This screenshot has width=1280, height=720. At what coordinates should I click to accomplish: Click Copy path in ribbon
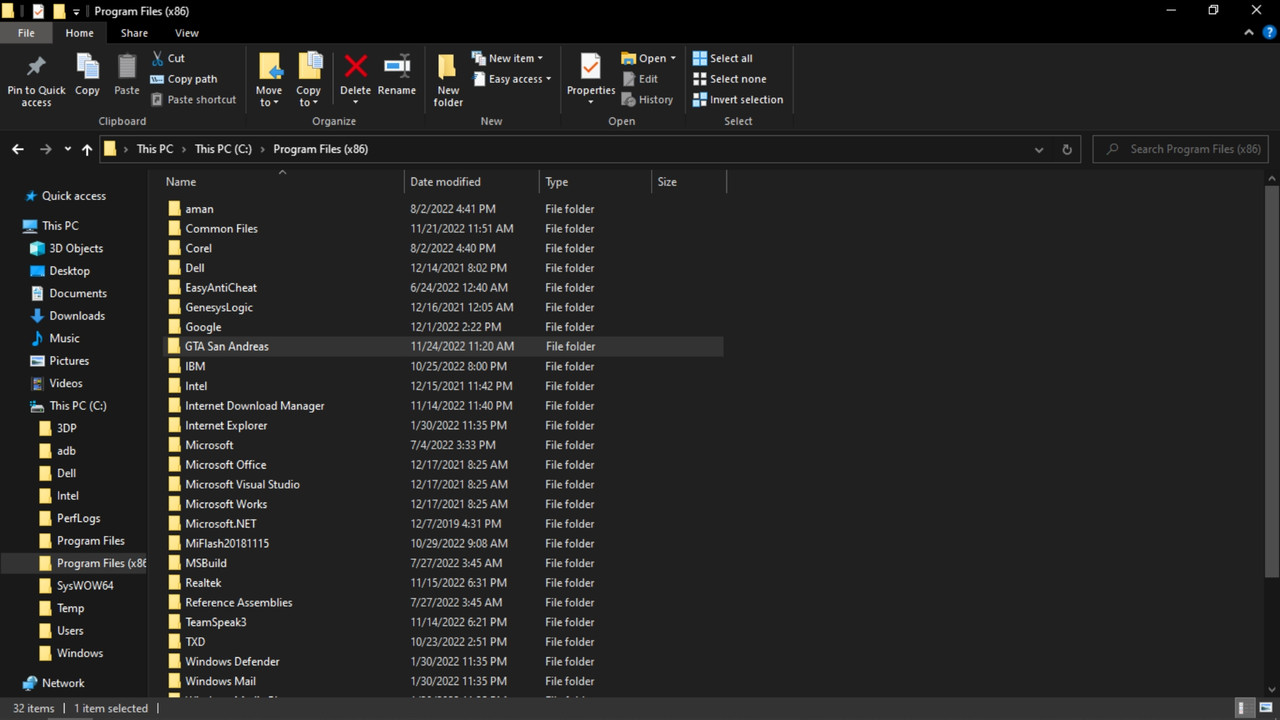coord(184,79)
